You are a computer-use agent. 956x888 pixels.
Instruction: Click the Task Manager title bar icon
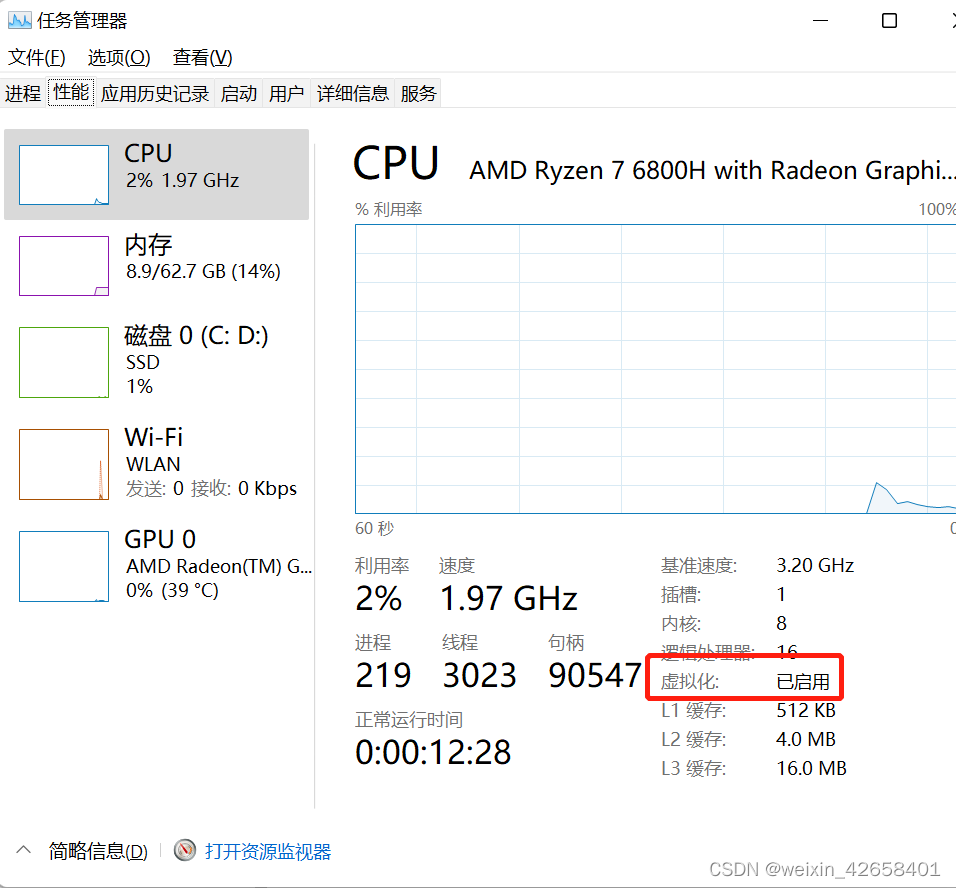20,21
